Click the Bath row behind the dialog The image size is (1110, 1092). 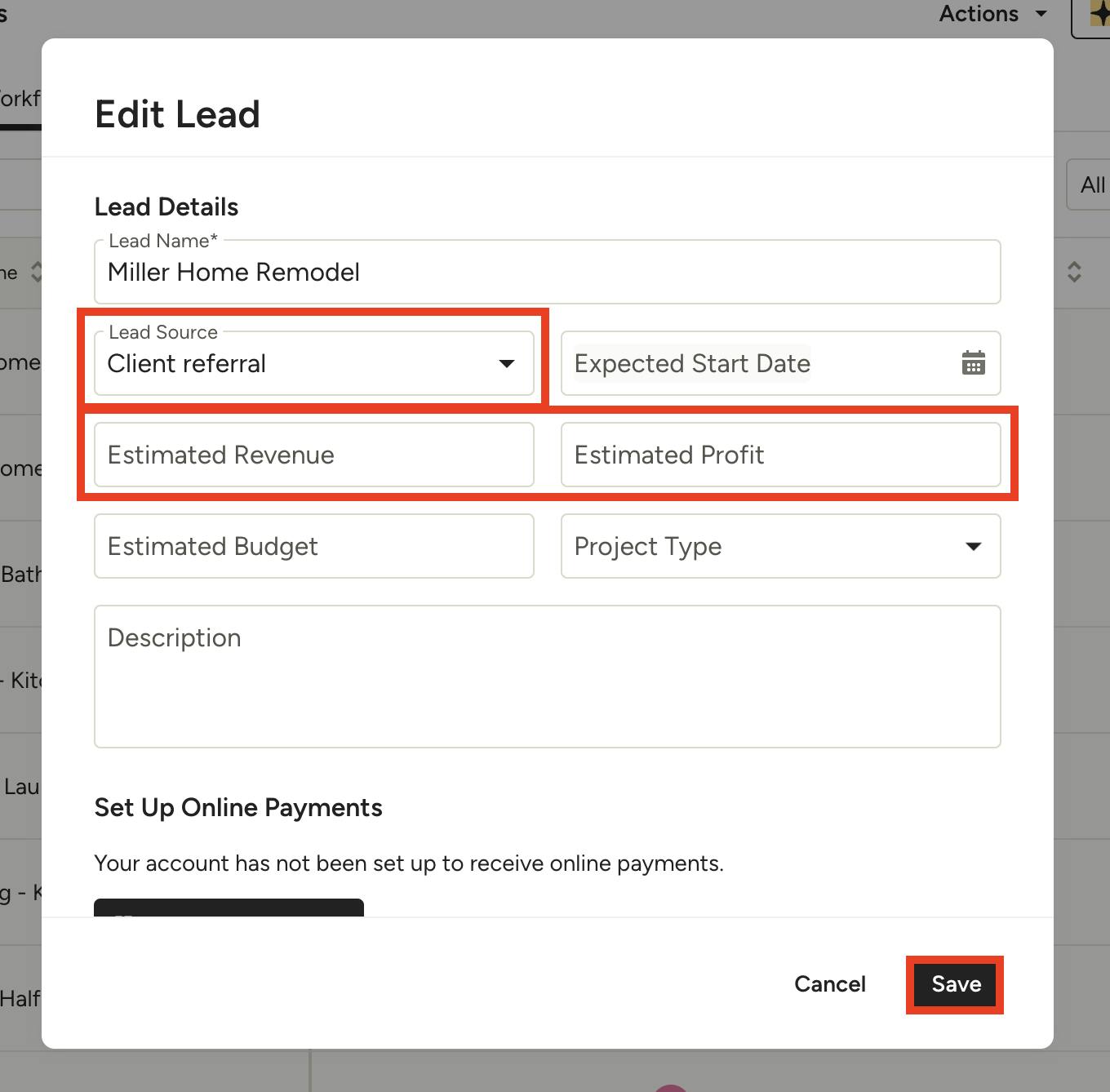20,575
